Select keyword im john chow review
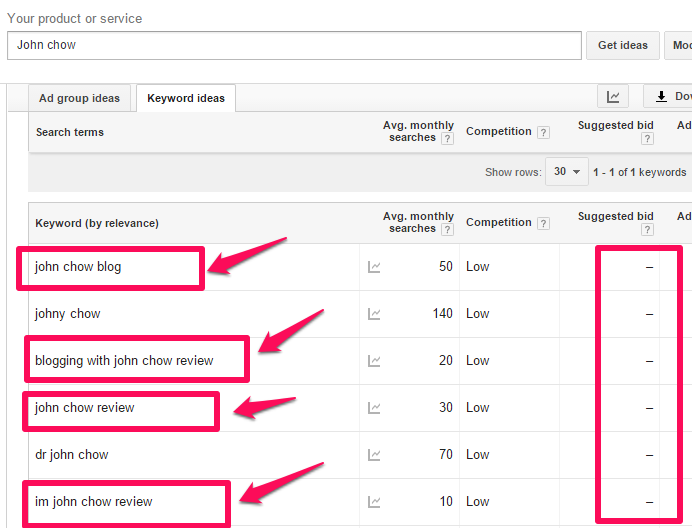The width and height of the screenshot is (692, 528). coord(94,502)
